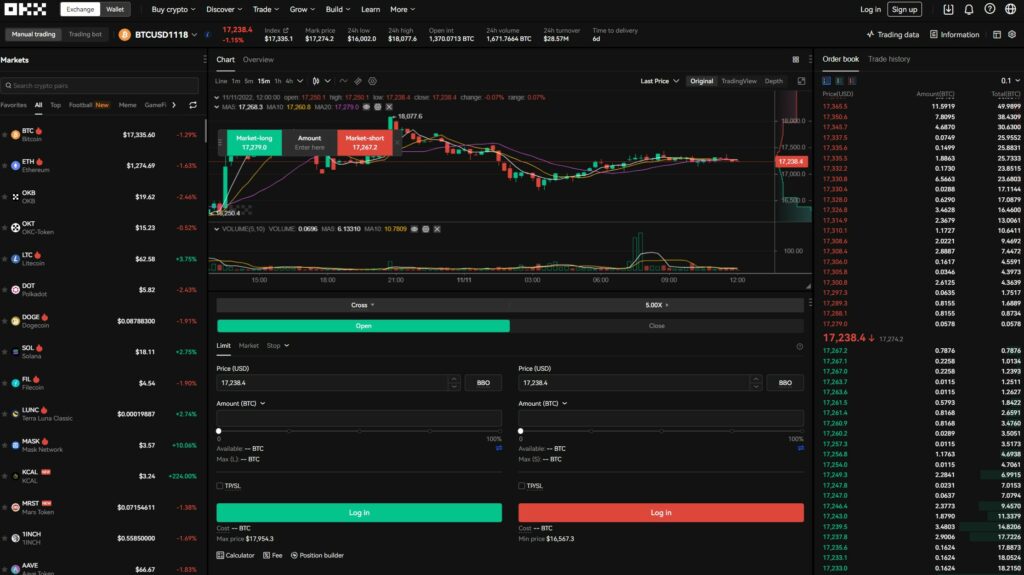Open the Calculator tool
This screenshot has width=1024, height=575.
(x=235, y=555)
